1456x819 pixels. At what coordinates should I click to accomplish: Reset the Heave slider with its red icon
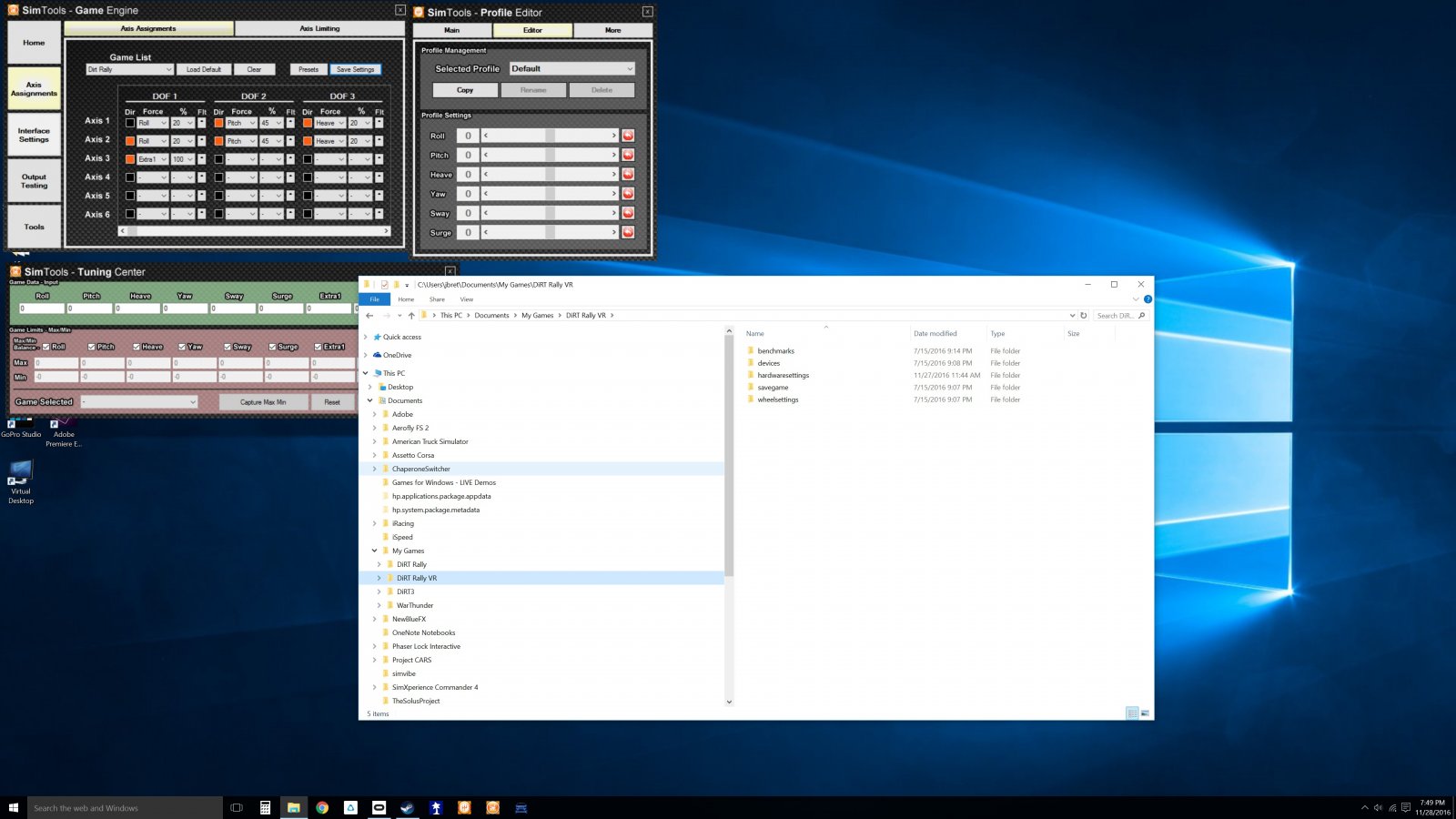coord(628,174)
